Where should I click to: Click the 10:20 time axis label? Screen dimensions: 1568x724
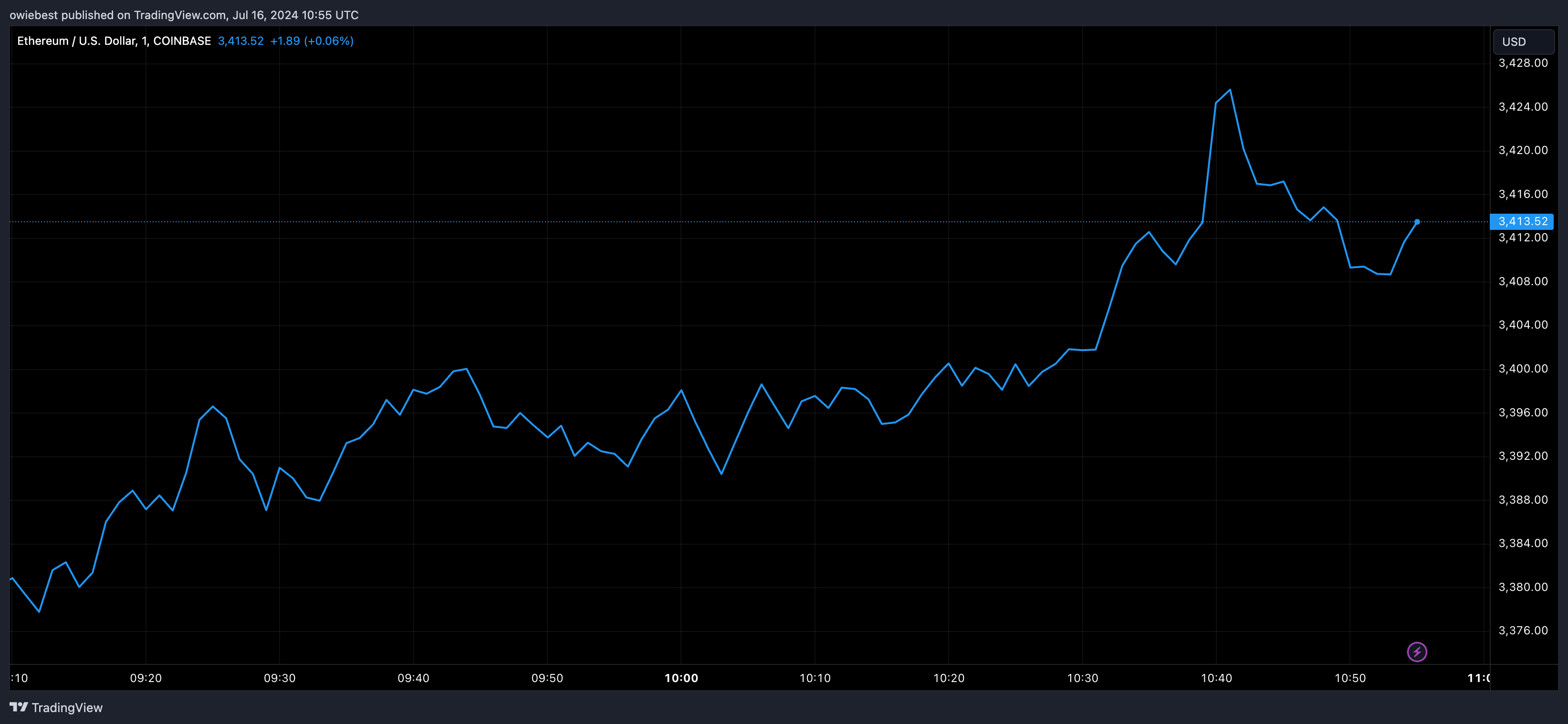(x=949, y=678)
